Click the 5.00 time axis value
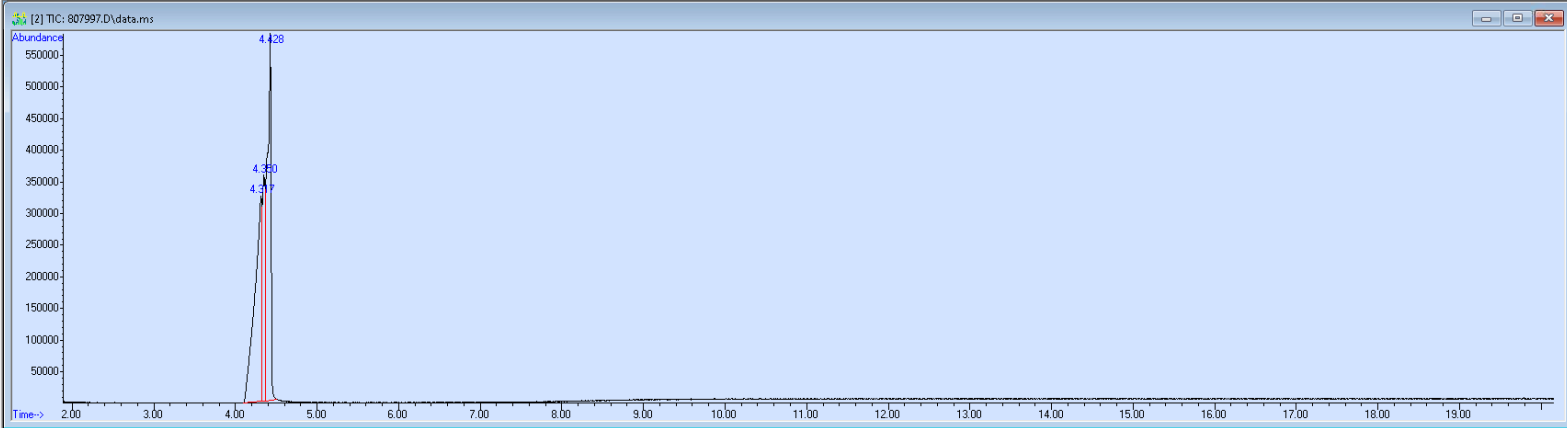Screen dimensions: 1567x428 pos(316,413)
